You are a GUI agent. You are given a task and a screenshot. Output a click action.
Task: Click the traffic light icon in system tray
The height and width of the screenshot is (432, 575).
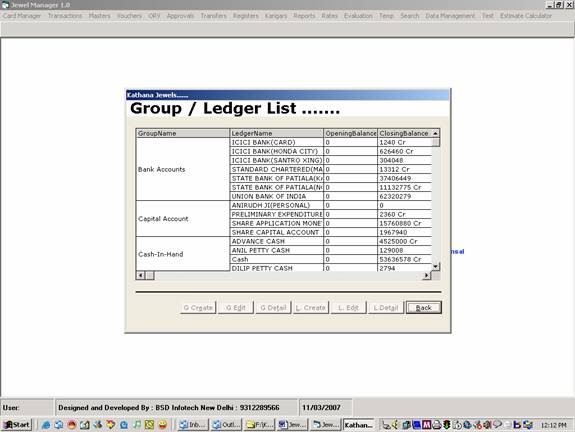tap(446, 425)
